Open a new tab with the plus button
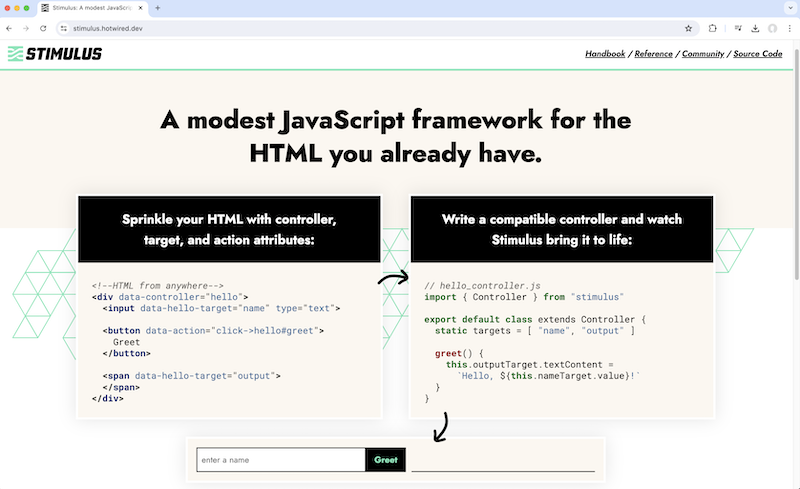The height and width of the screenshot is (489, 800). coord(157,8)
